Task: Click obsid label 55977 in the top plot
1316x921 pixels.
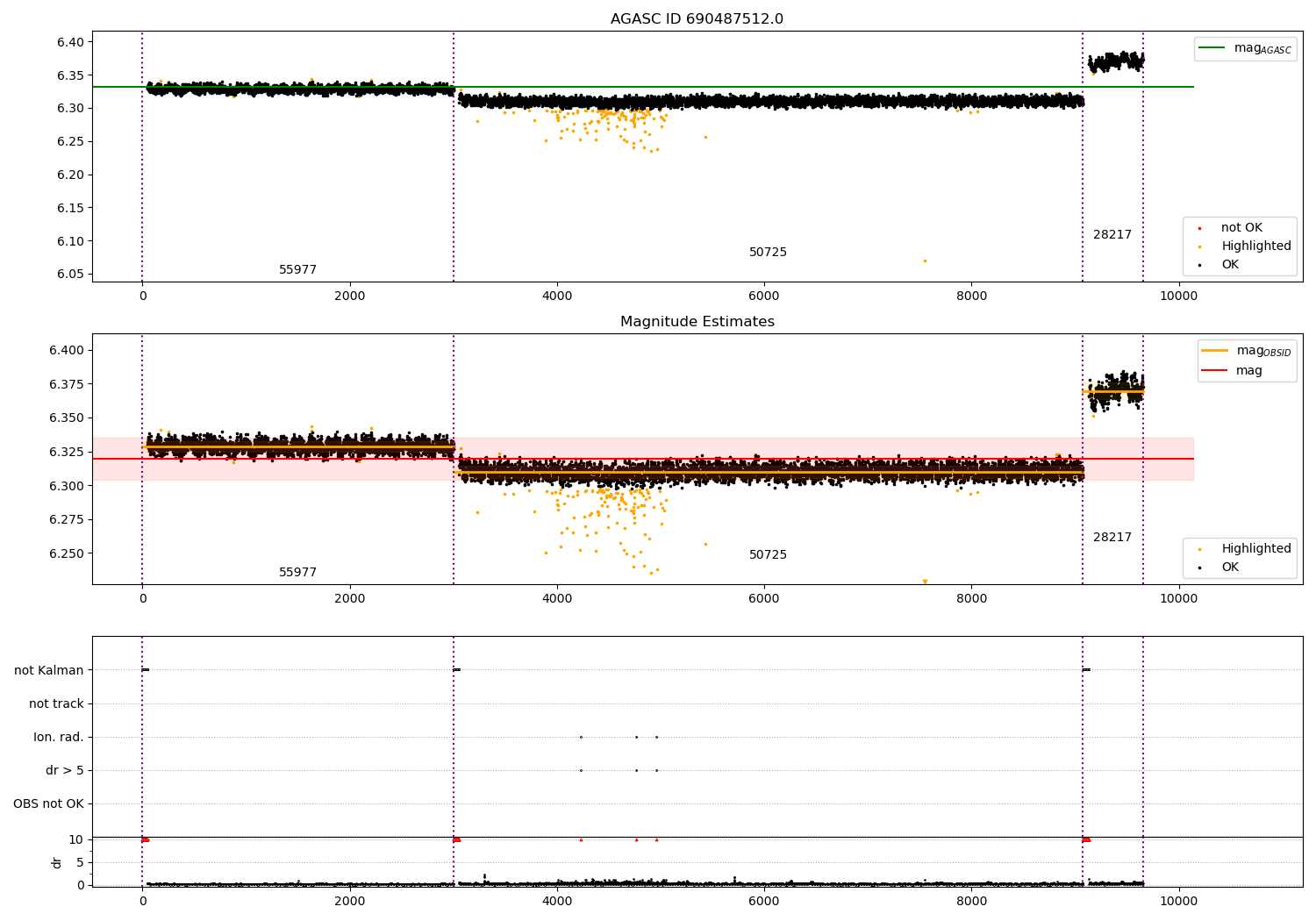Action: point(297,270)
